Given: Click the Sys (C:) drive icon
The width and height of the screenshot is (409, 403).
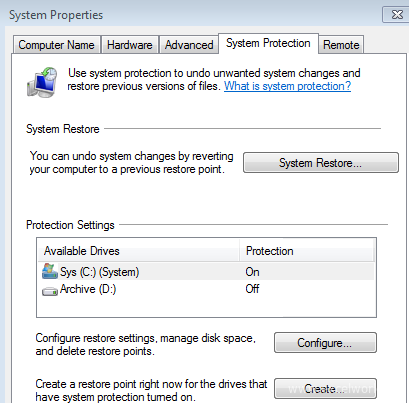Looking at the screenshot, I should (50, 271).
